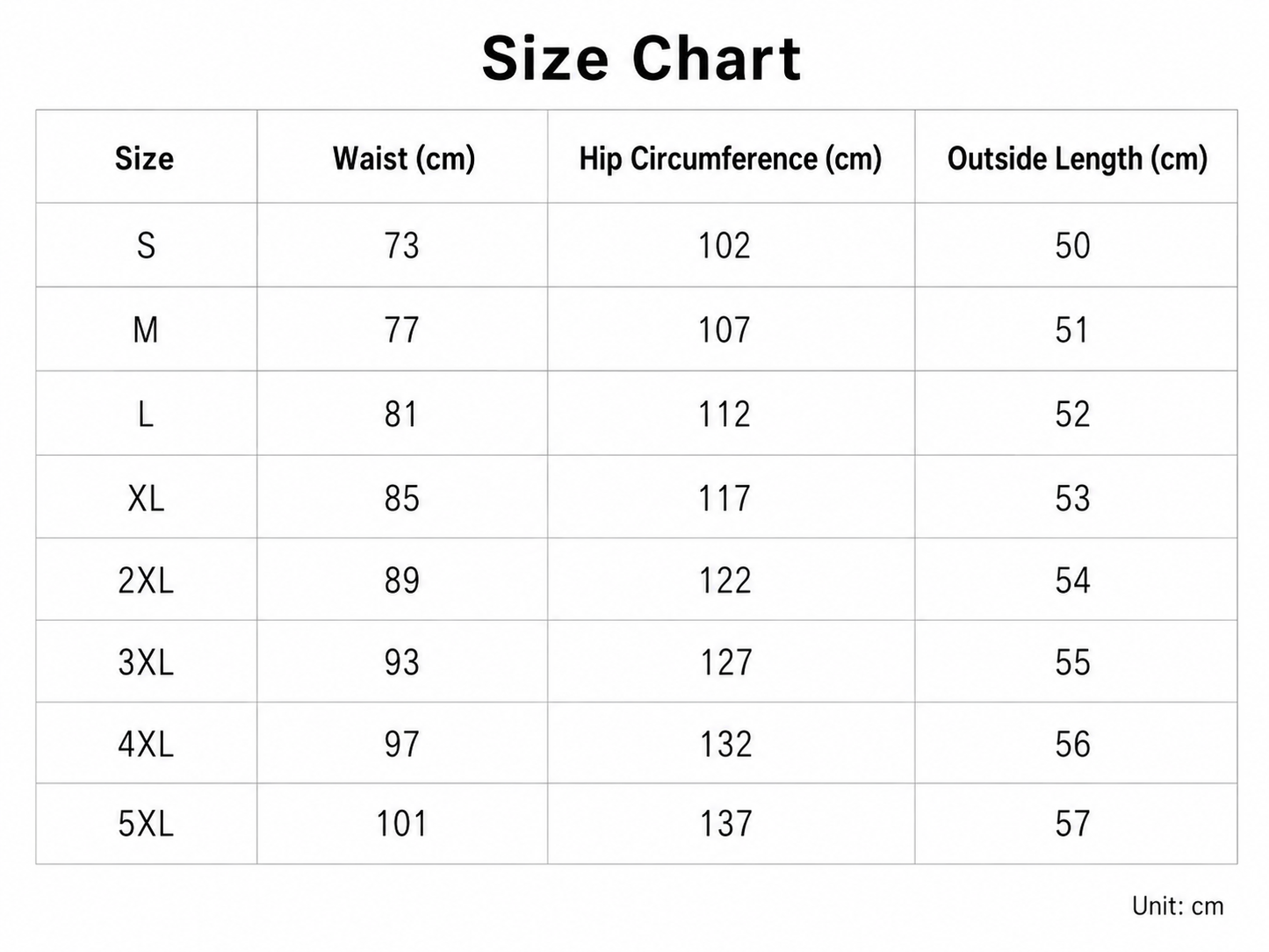
Task: Click the Size Chart title
Action: coord(641,59)
